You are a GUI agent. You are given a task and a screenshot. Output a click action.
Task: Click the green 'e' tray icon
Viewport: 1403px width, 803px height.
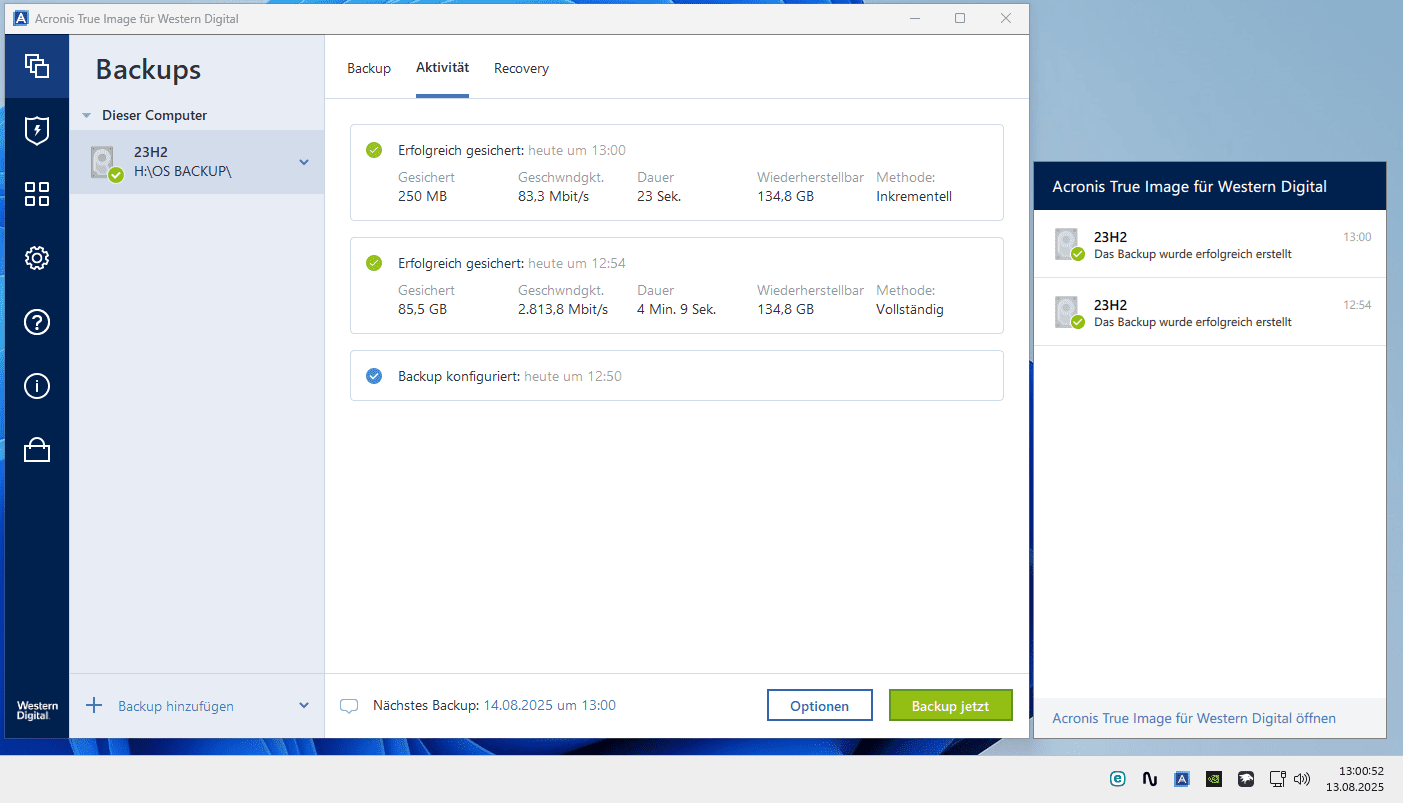1118,778
